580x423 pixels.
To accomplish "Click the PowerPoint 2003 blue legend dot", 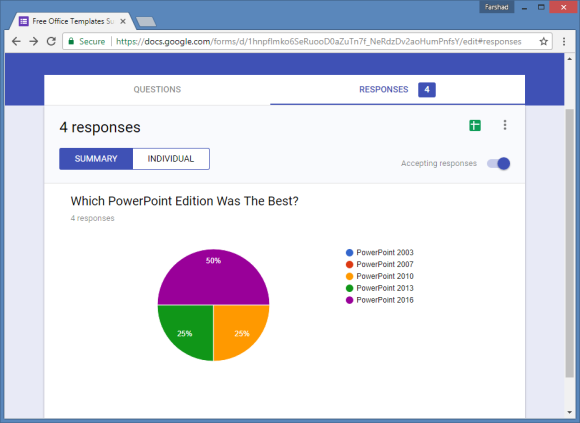I will click(x=350, y=253).
